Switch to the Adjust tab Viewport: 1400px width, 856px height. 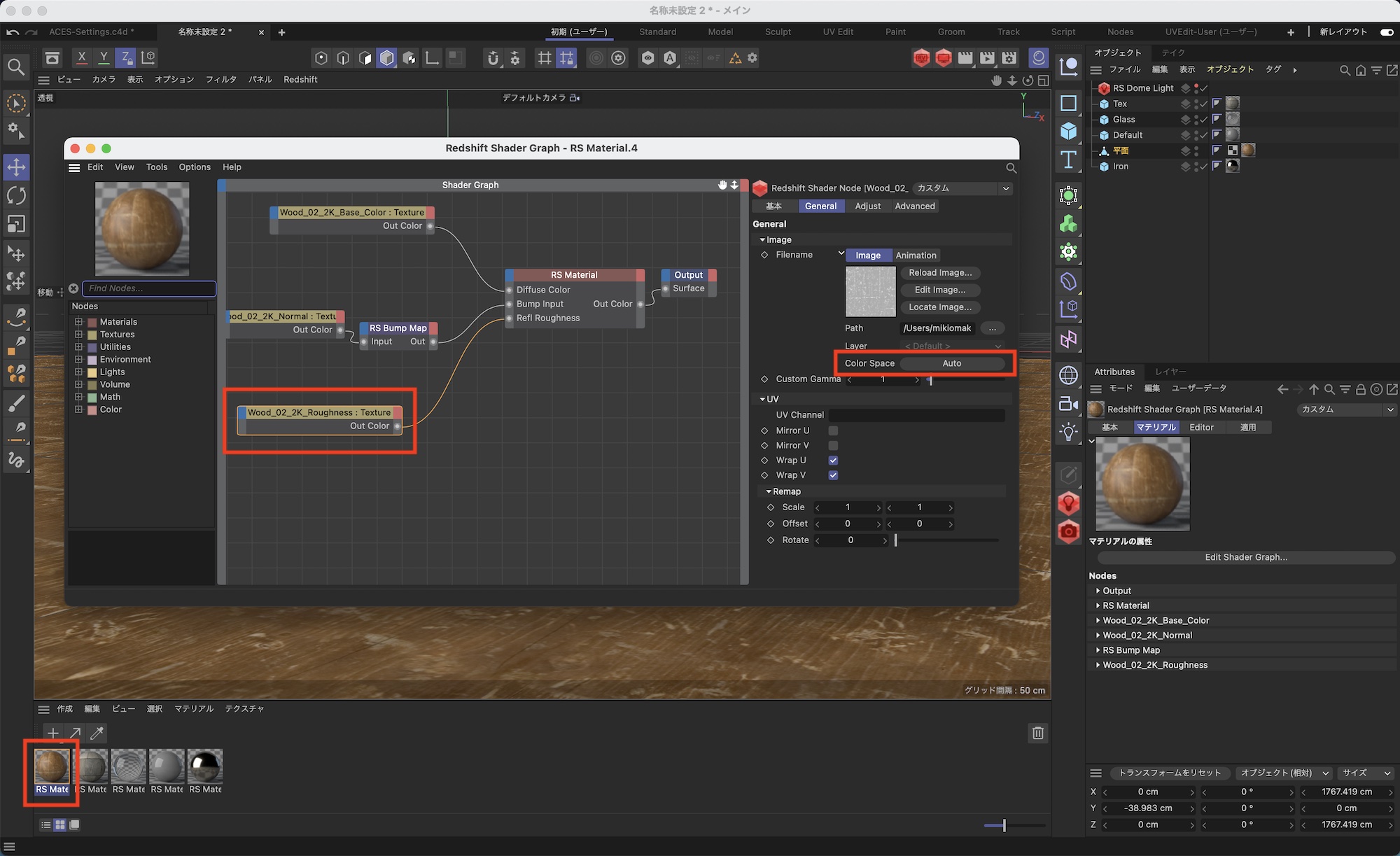point(867,206)
